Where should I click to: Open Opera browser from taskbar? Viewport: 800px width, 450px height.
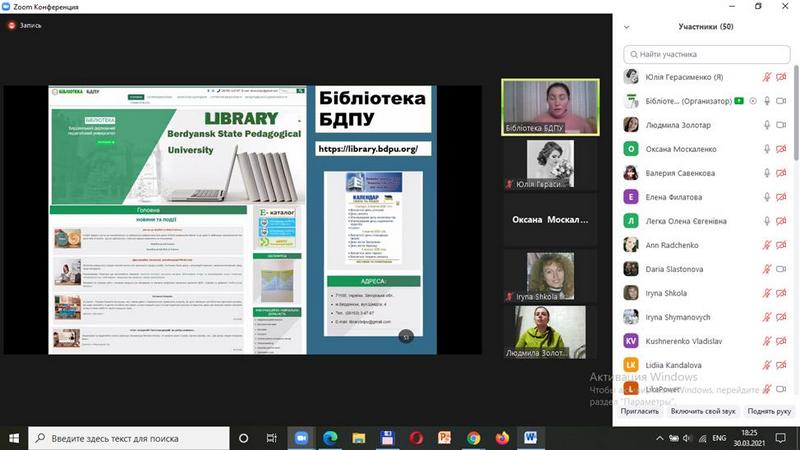point(416,438)
